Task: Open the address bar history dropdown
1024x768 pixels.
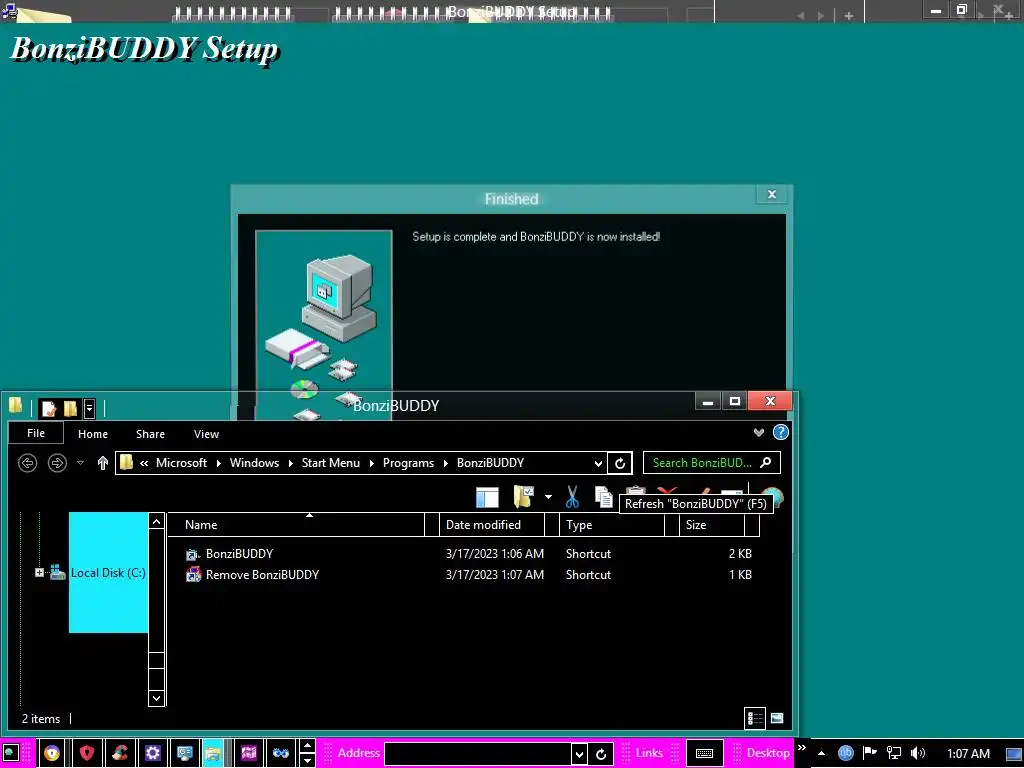Action: click(x=598, y=463)
